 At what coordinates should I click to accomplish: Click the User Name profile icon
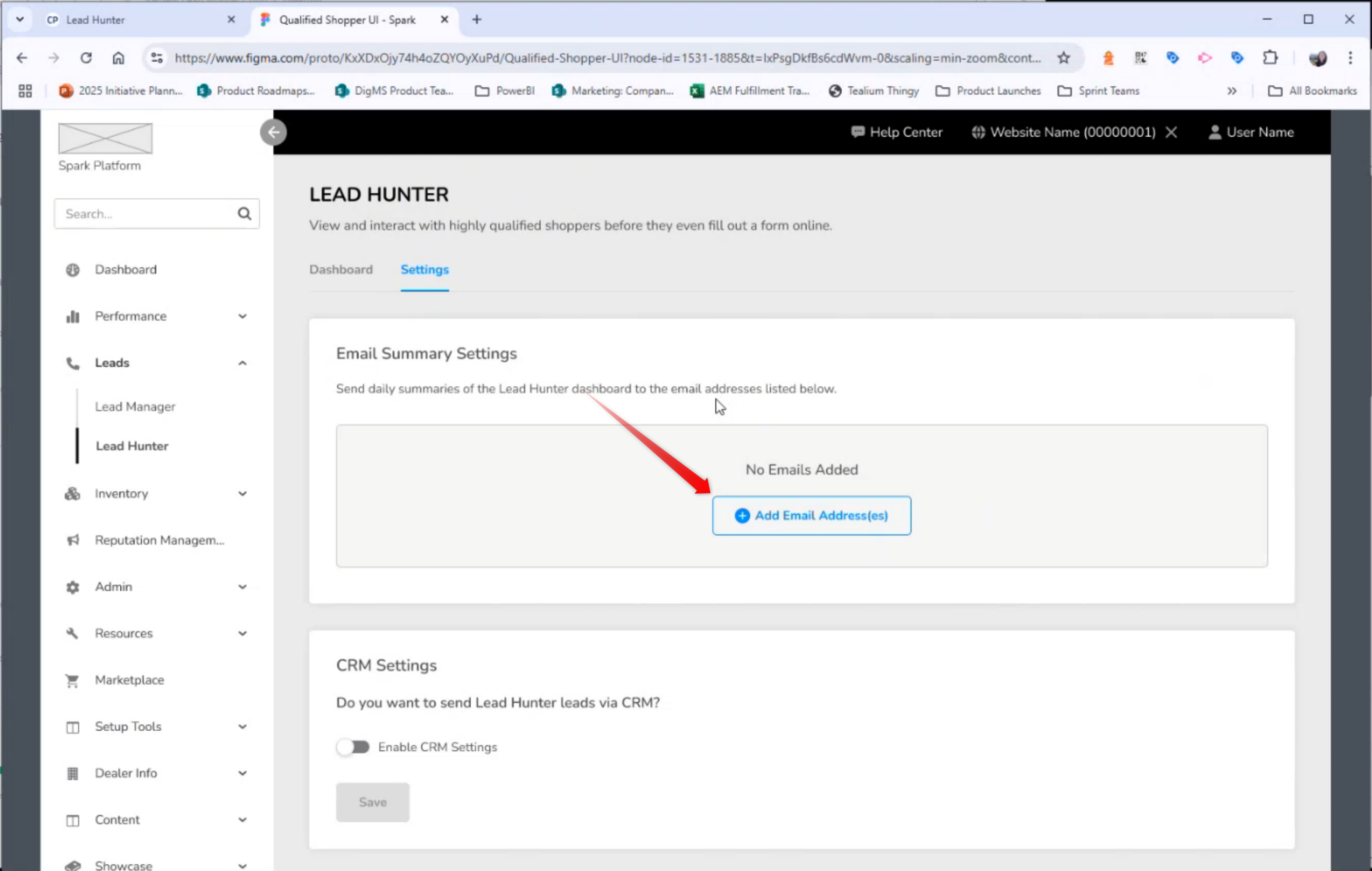1215,132
